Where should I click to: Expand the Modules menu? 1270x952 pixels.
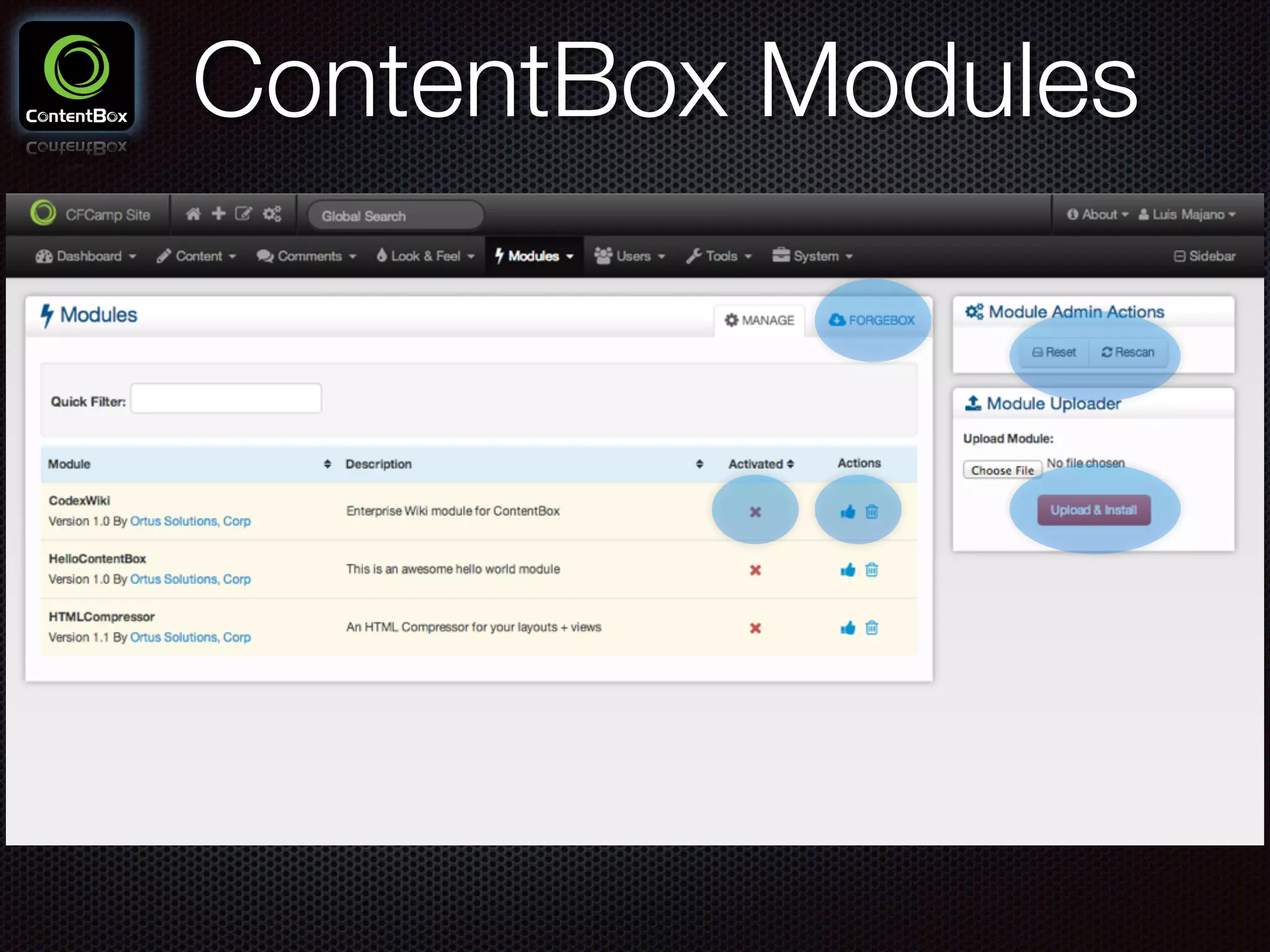point(534,257)
